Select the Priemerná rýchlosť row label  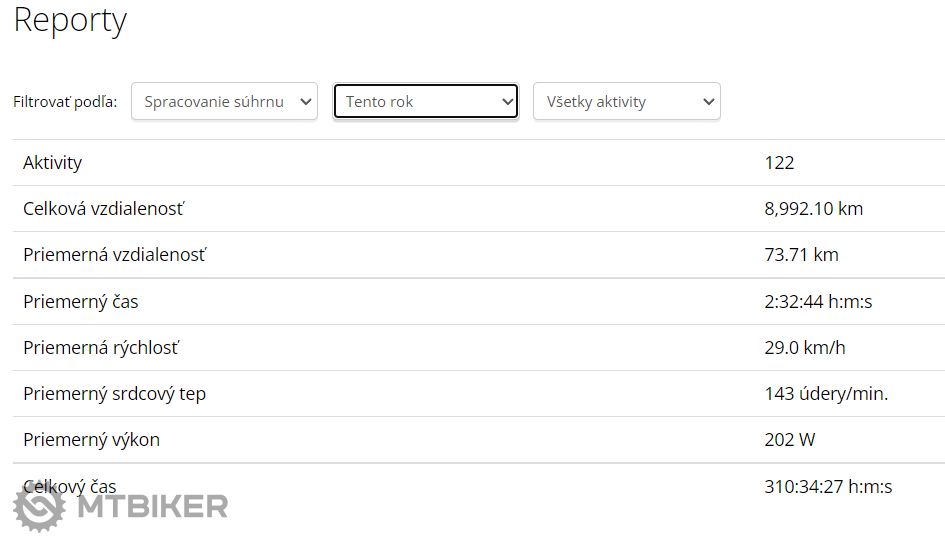101,348
